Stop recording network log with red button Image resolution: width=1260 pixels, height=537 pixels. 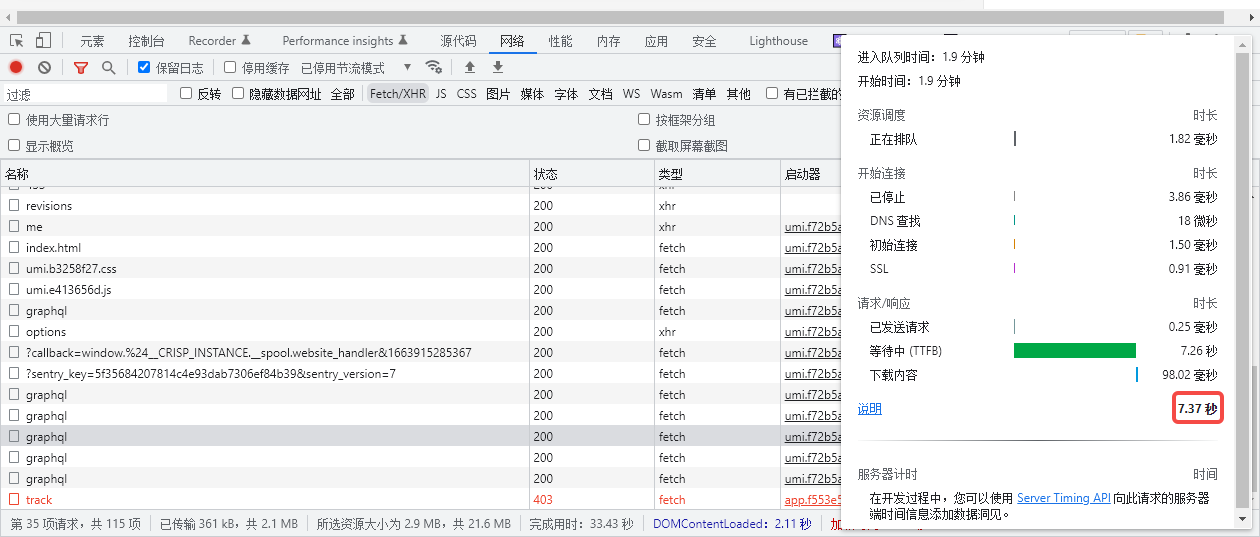click(16, 68)
